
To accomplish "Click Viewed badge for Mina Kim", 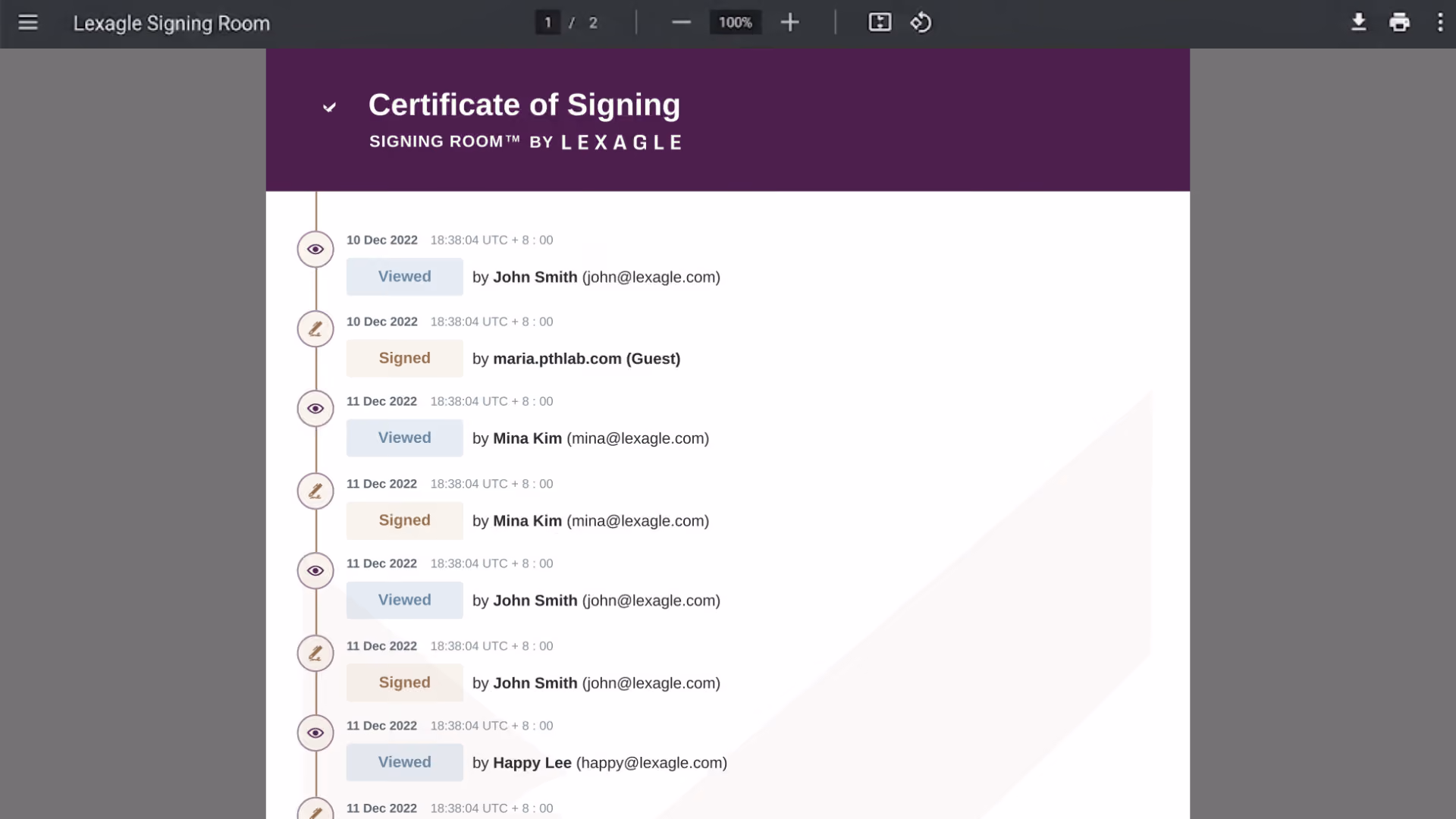I will (x=405, y=438).
